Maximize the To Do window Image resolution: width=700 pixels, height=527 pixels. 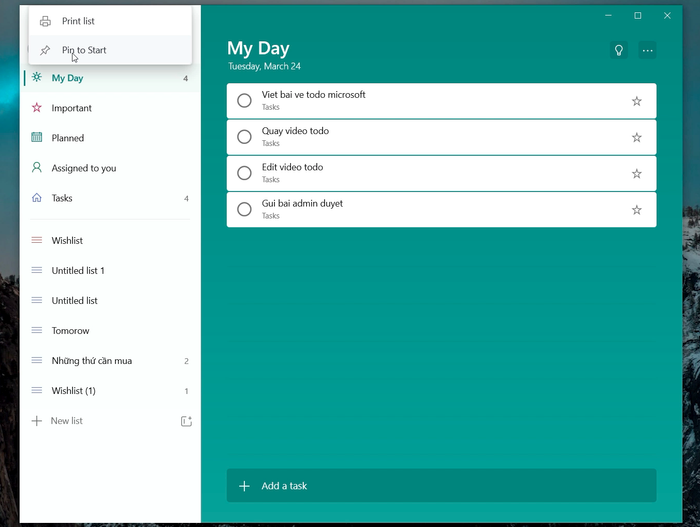(638, 16)
